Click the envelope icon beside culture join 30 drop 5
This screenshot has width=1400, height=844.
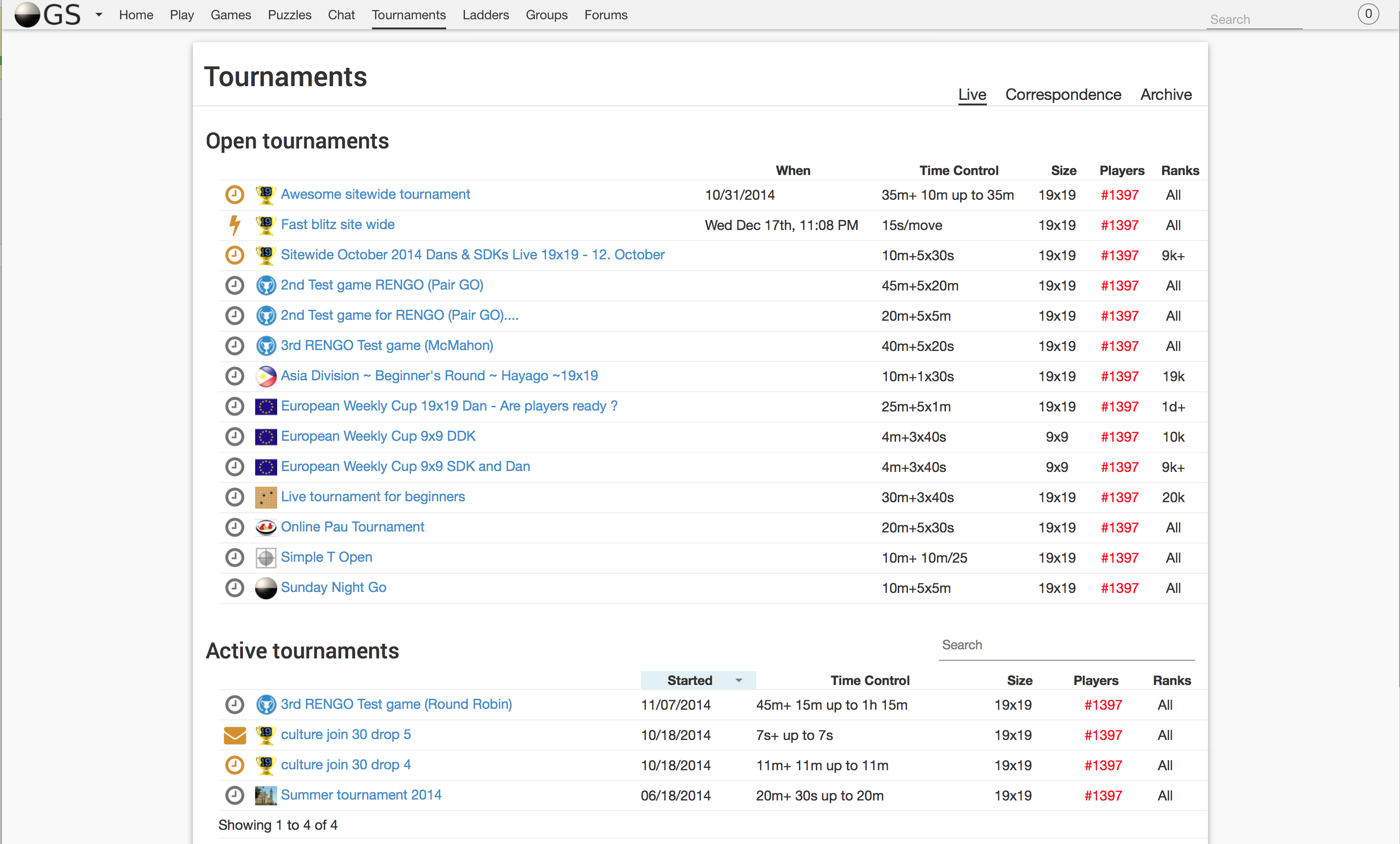tap(234, 735)
